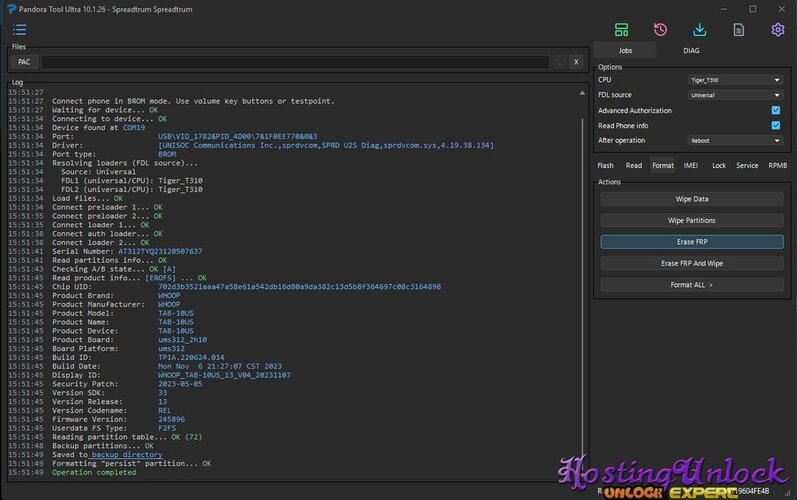Expand the Format ALL submenu button

coord(692,285)
